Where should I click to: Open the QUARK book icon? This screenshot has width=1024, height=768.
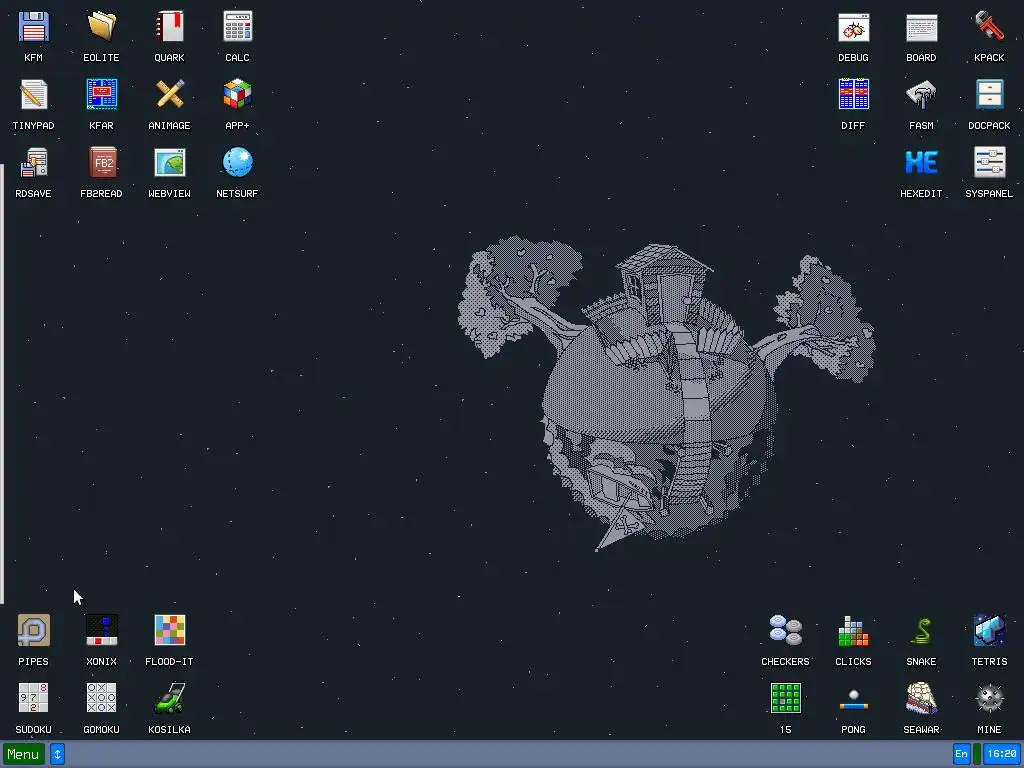(169, 27)
